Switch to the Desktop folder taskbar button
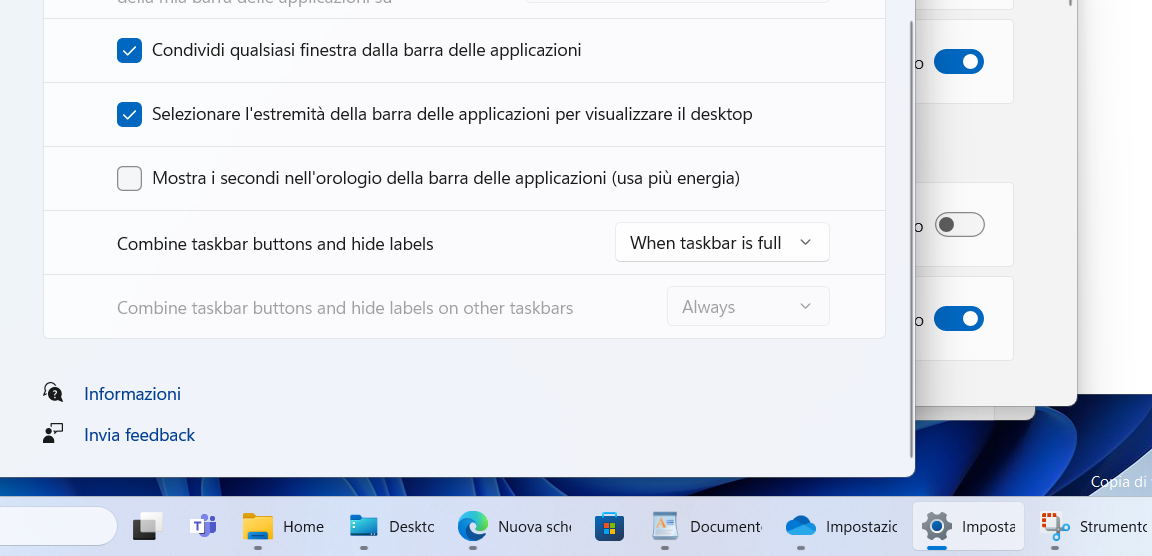This screenshot has height=556, width=1152. click(x=392, y=527)
